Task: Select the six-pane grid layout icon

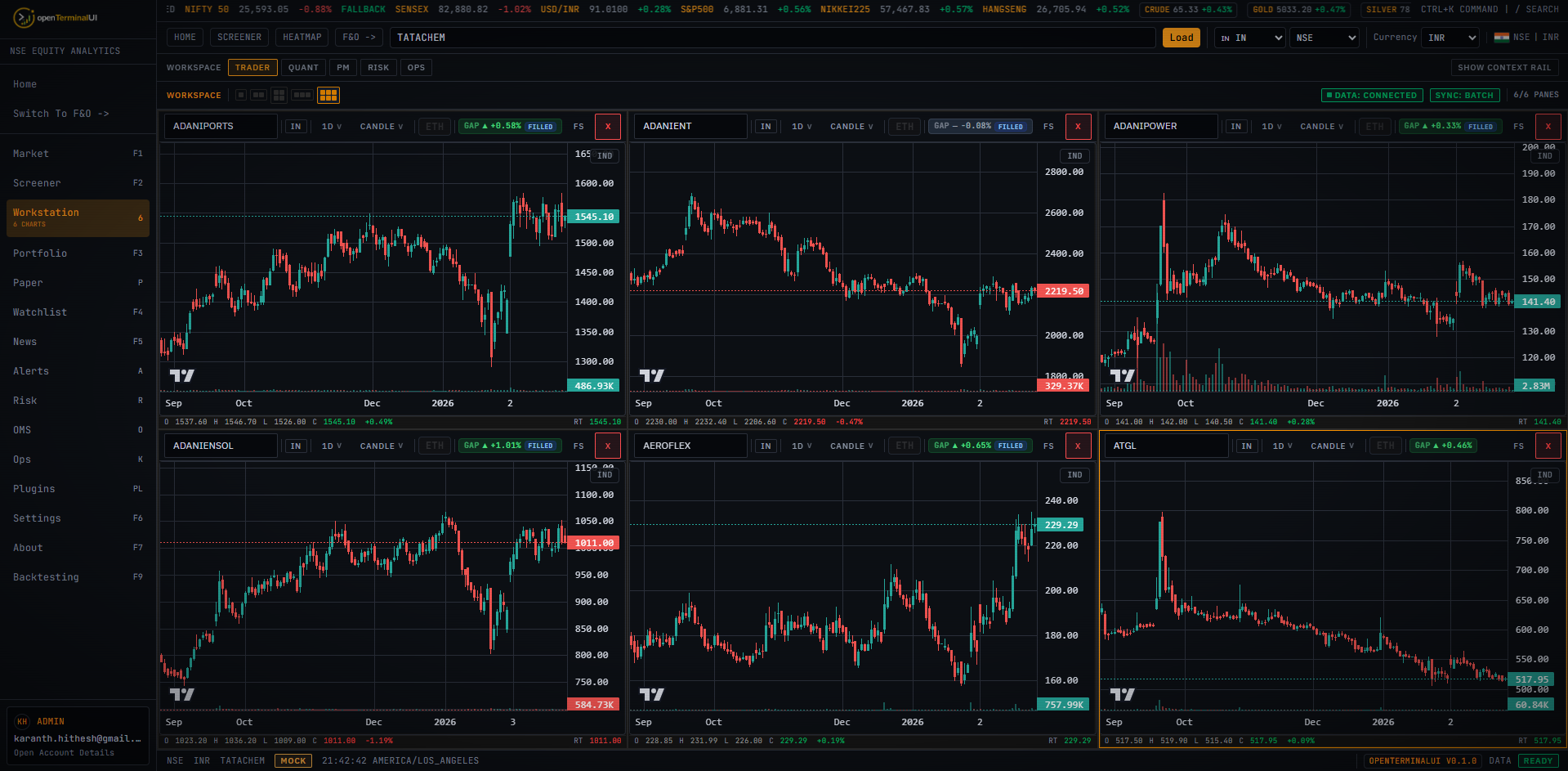Action: 328,95
